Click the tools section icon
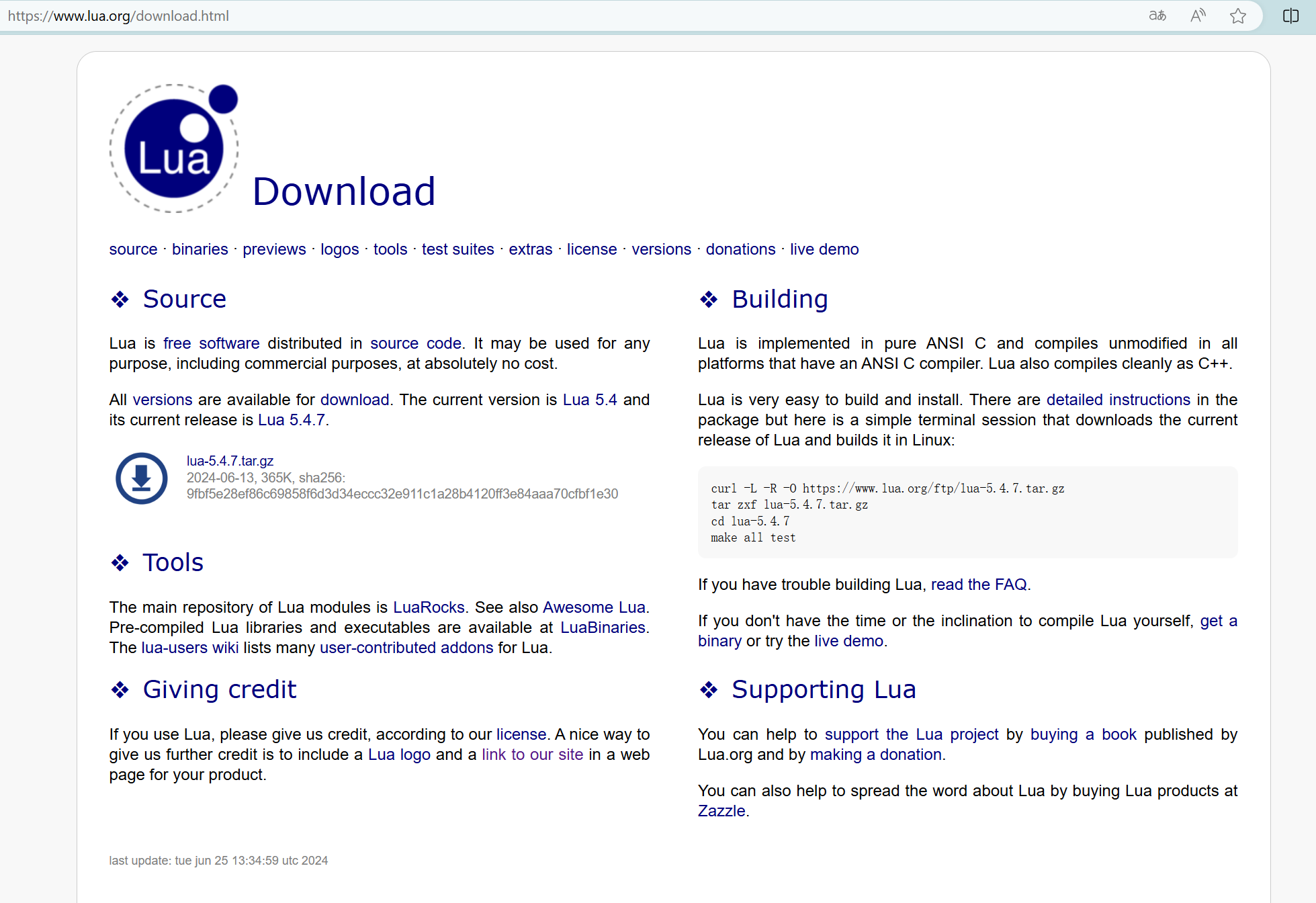 (119, 562)
